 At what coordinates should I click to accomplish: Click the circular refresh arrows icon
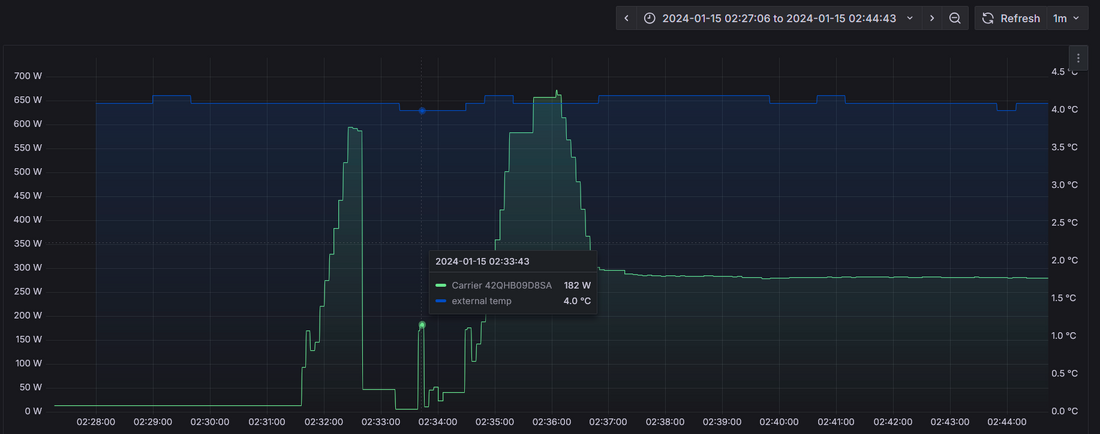tap(988, 18)
